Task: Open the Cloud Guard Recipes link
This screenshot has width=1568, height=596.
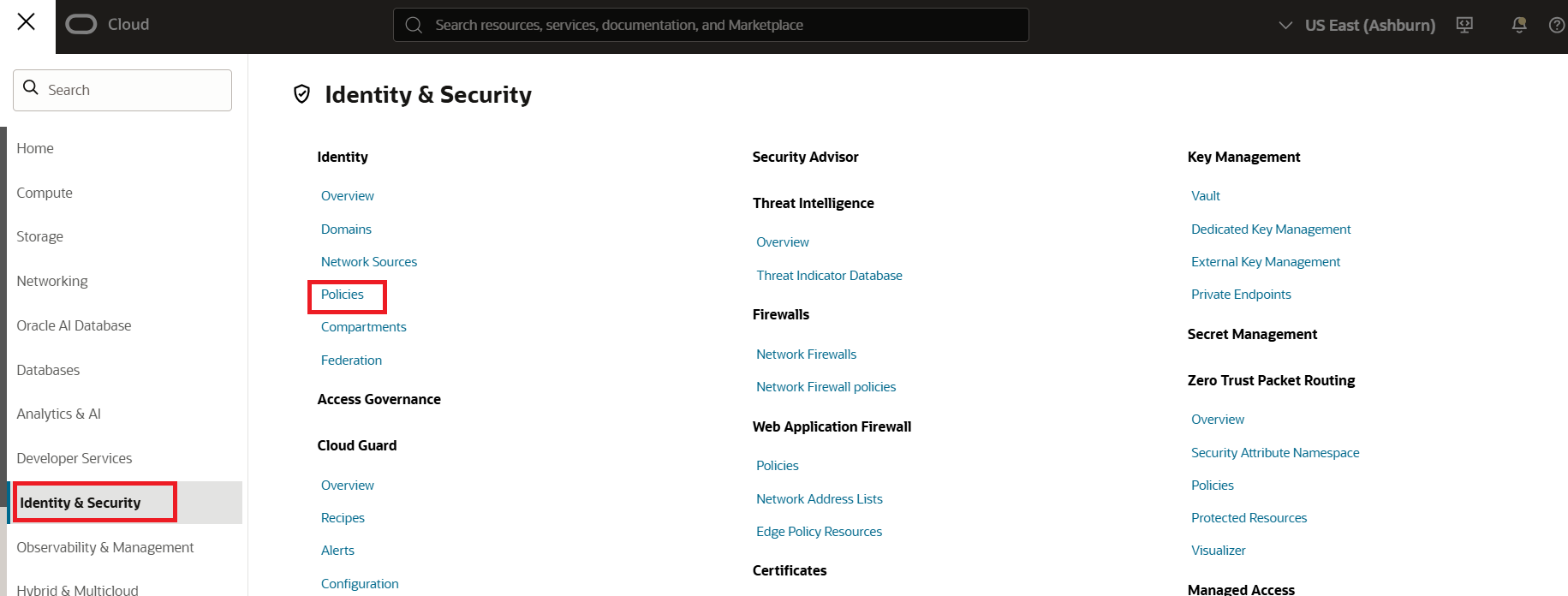Action: 343,518
